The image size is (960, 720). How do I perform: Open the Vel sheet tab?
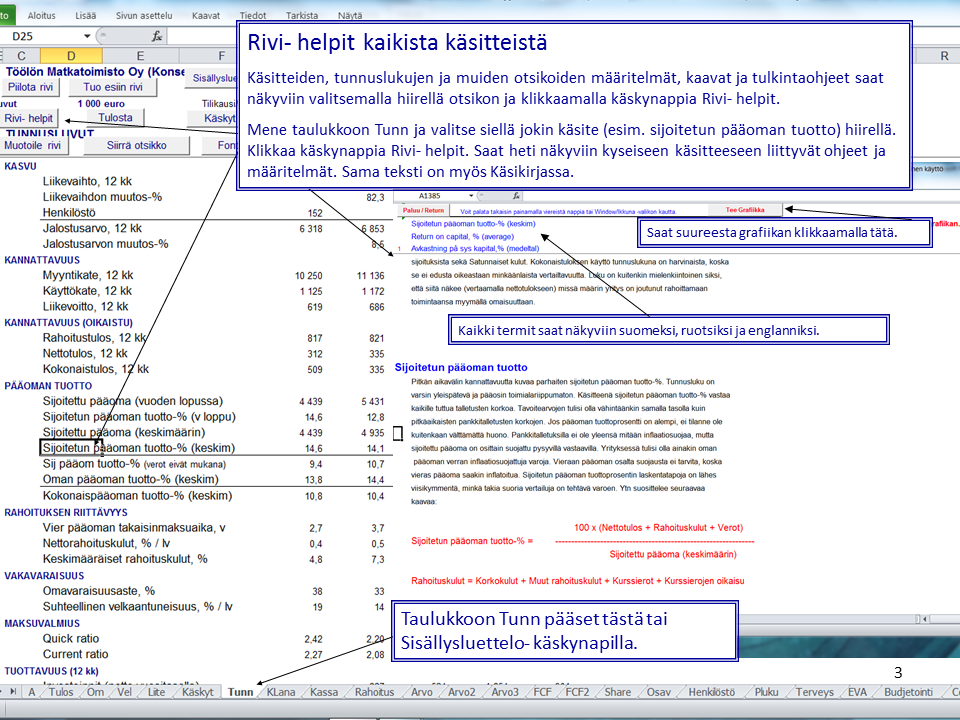point(124,692)
